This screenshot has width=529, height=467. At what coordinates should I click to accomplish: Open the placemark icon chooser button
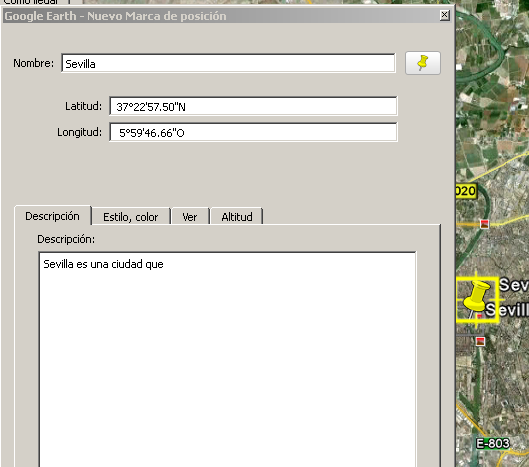(423, 63)
